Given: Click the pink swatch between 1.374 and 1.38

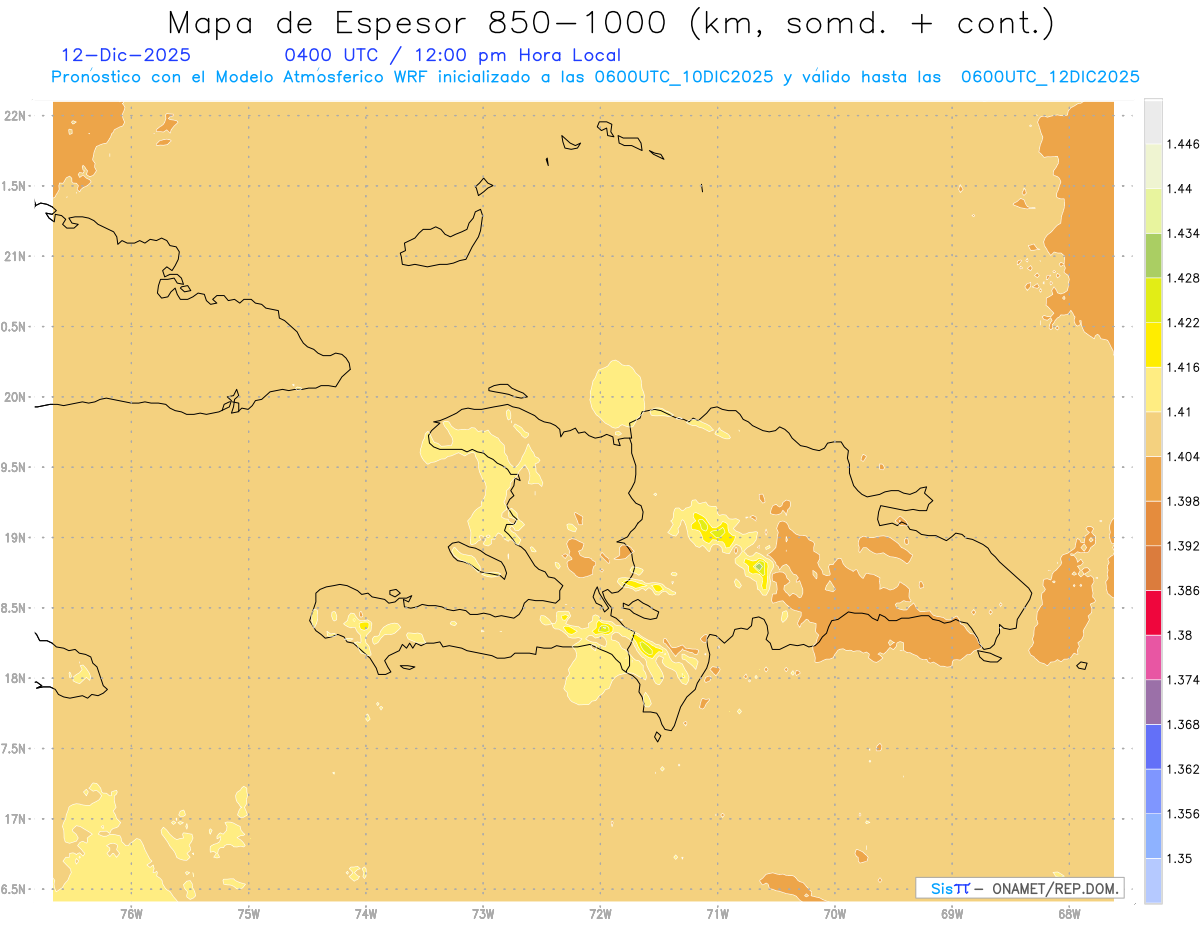Looking at the screenshot, I should [1153, 657].
